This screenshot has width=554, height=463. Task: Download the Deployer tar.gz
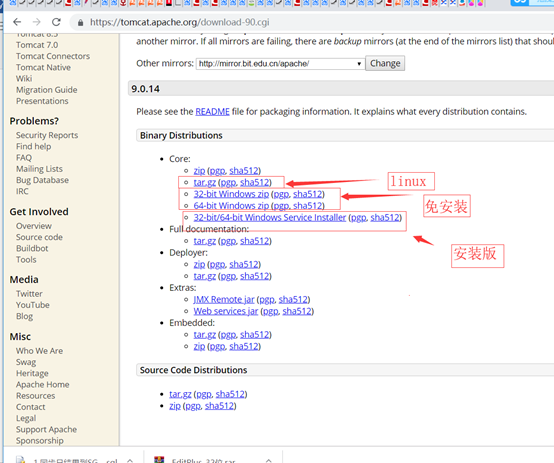pos(205,276)
